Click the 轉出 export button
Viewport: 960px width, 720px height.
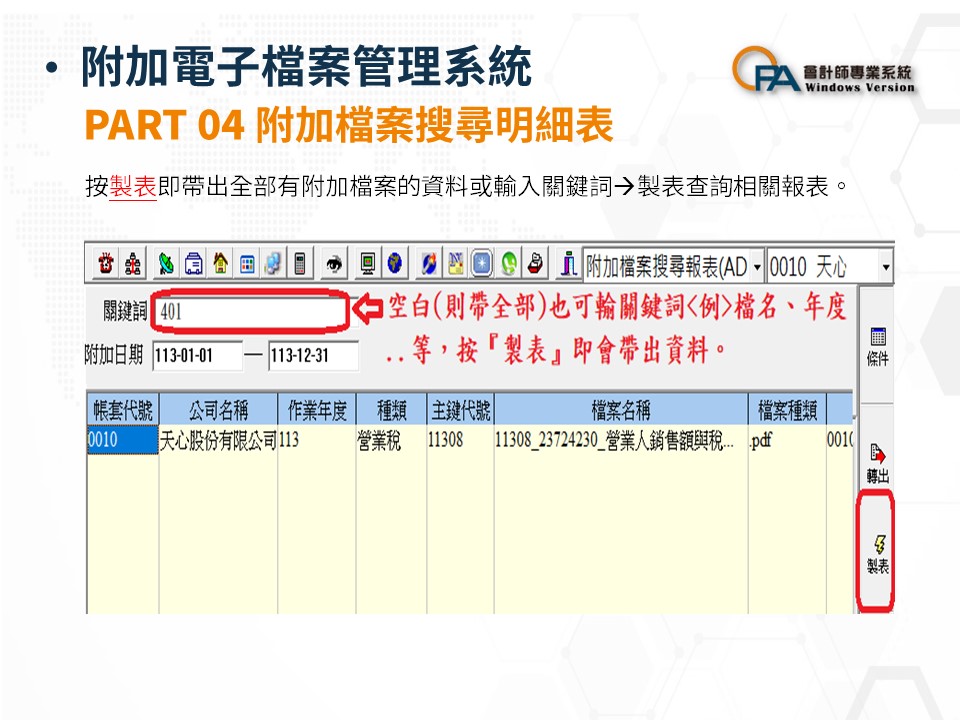[877, 463]
